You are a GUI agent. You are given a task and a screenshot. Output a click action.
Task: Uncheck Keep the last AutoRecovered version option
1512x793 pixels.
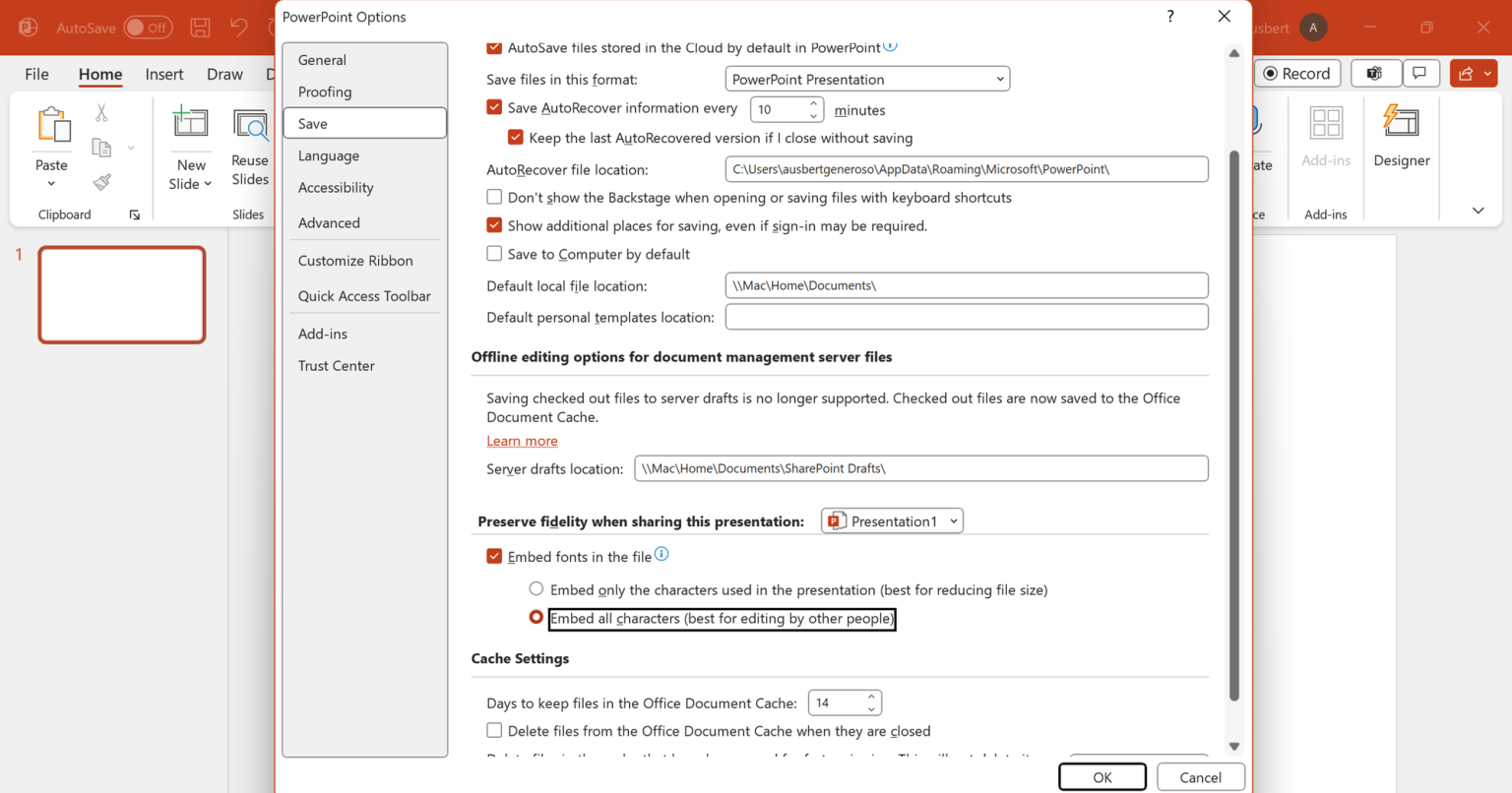tap(516, 137)
